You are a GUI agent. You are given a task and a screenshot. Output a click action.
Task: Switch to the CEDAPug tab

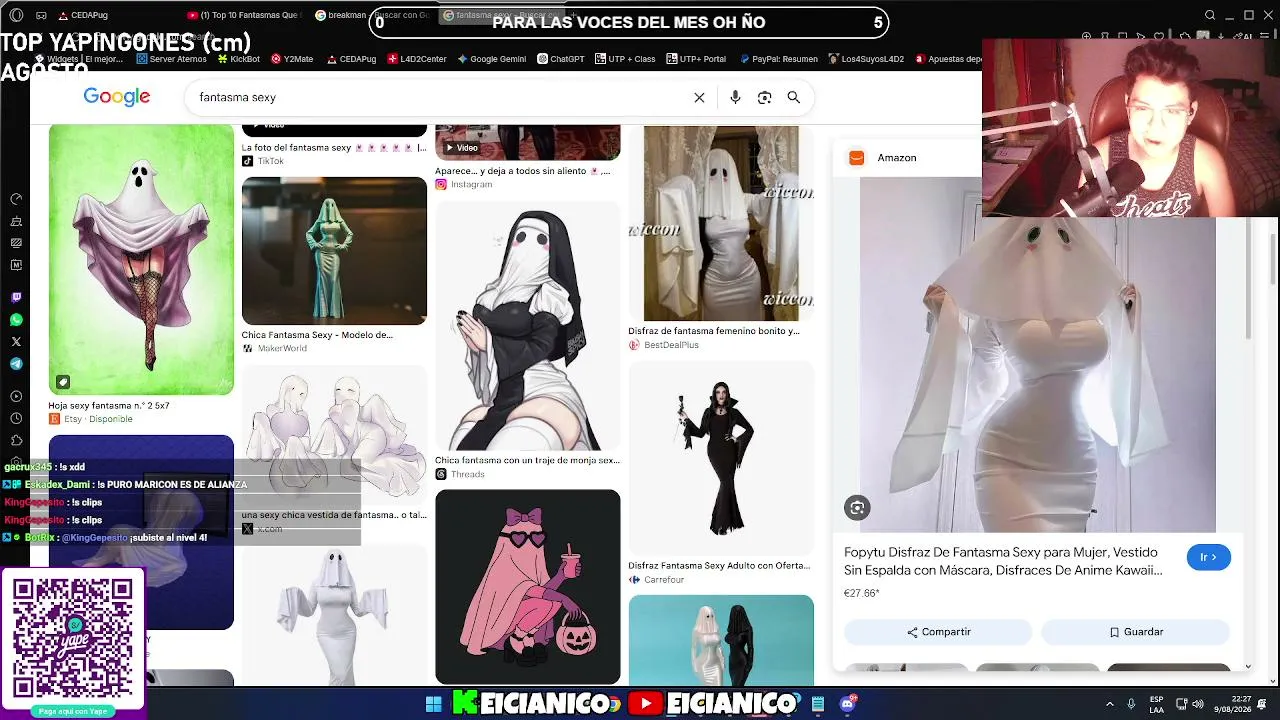click(x=84, y=15)
